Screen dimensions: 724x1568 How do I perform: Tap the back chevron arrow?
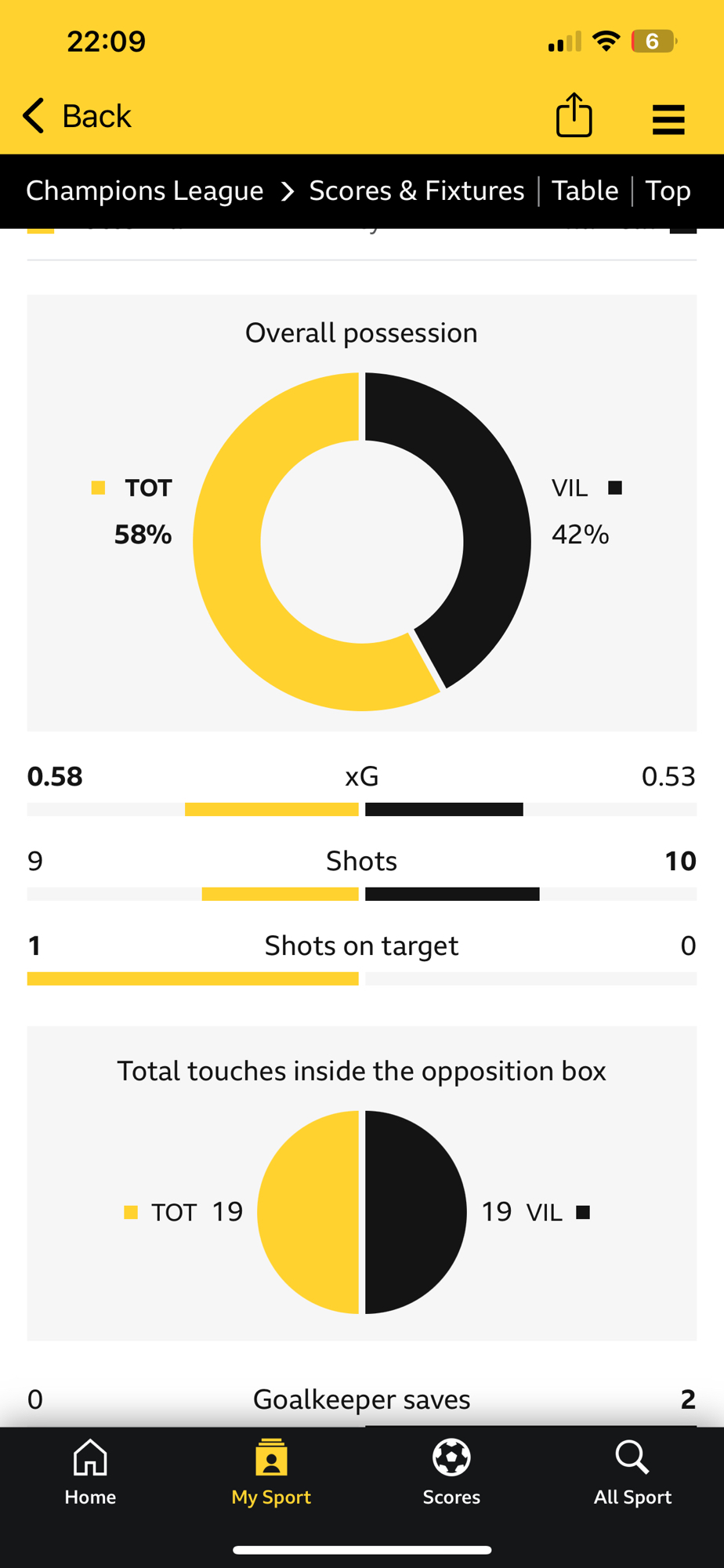[34, 116]
